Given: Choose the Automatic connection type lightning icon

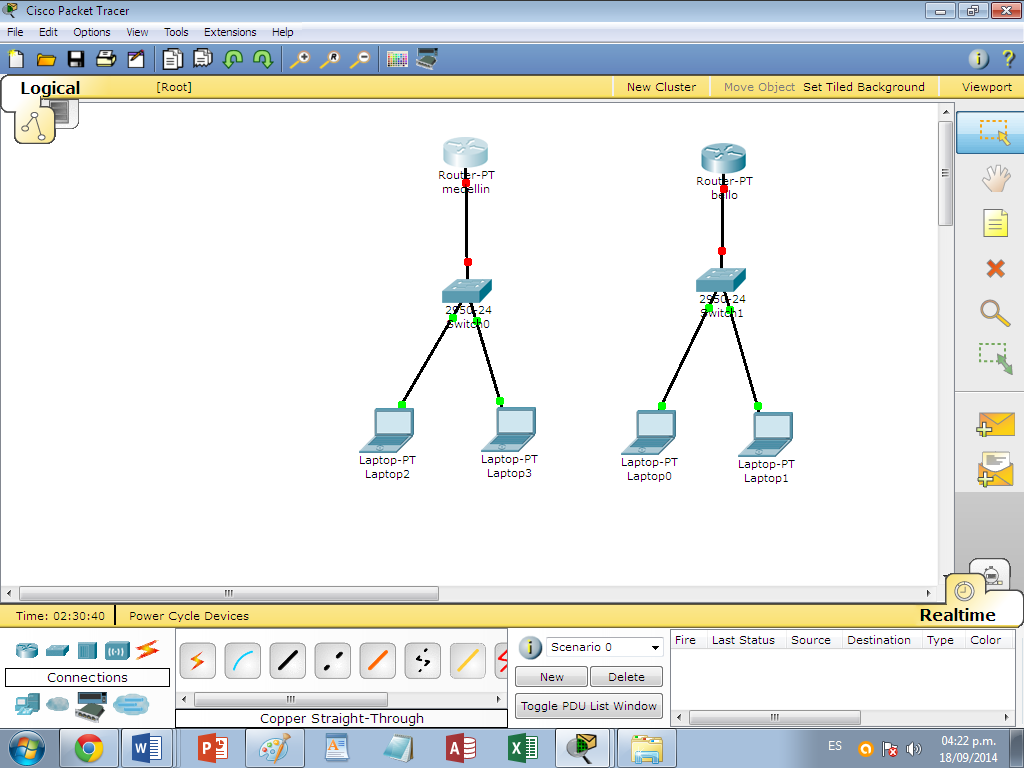Looking at the screenshot, I should click(197, 660).
